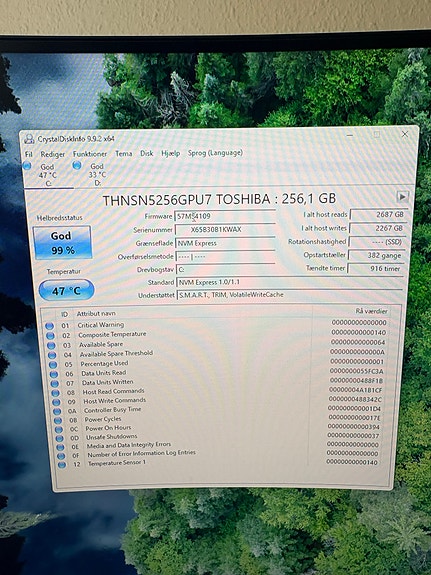Screen dimensions: 431x575
Task: Click the Temperature Sensor 1 attribute name
Action: (117, 463)
